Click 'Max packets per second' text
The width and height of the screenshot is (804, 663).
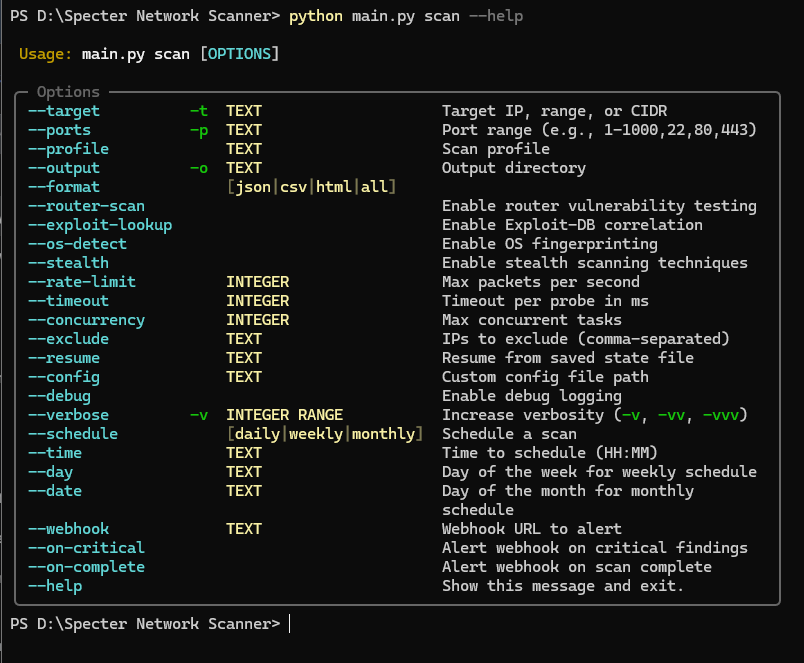[x=541, y=282]
